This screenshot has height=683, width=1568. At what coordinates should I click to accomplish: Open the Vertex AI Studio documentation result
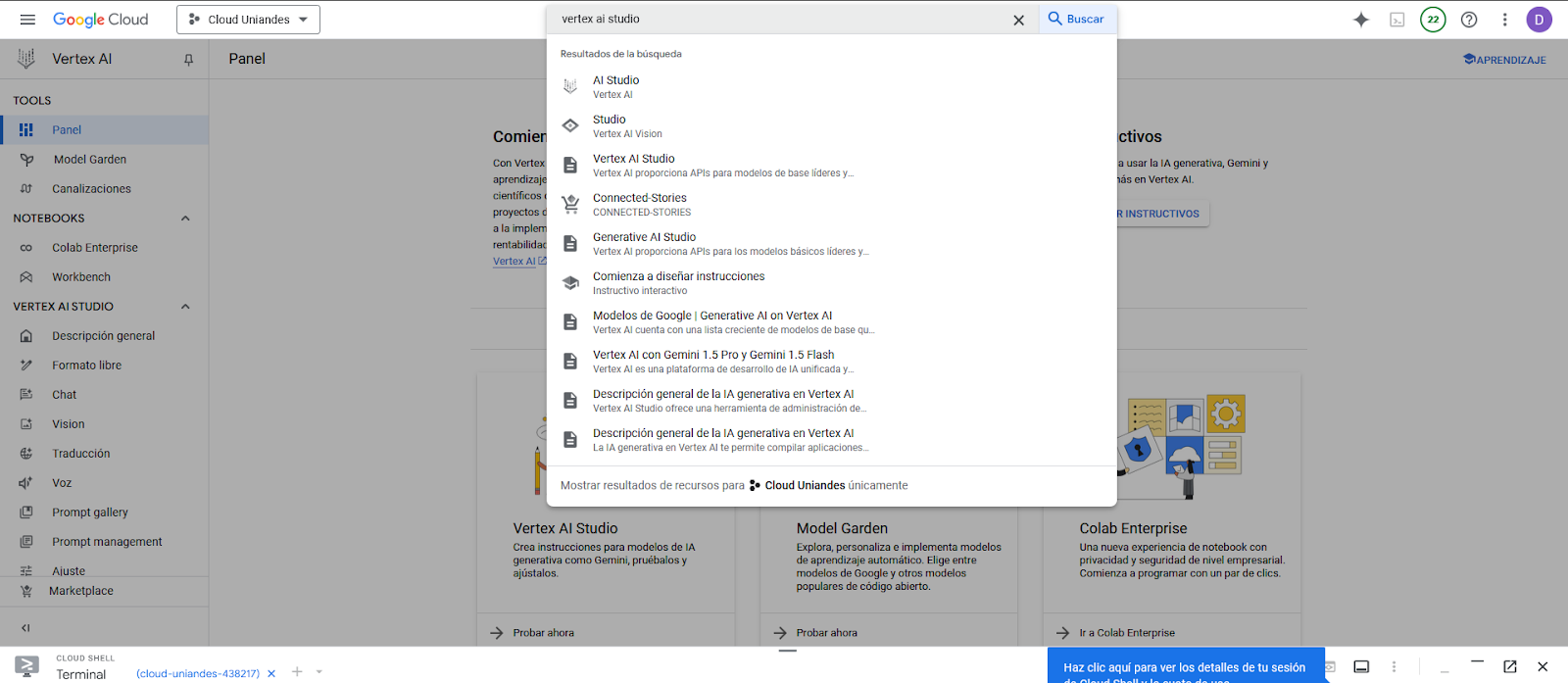pos(831,165)
